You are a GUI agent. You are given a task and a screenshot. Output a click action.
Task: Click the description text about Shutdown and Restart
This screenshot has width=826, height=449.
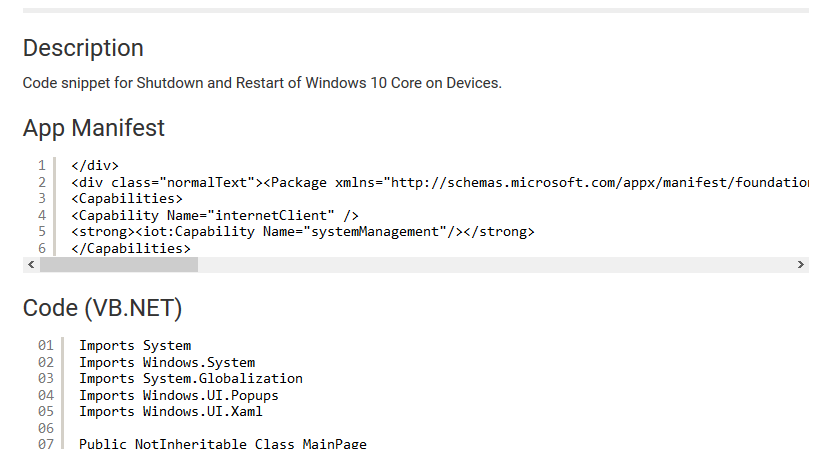pos(262,83)
